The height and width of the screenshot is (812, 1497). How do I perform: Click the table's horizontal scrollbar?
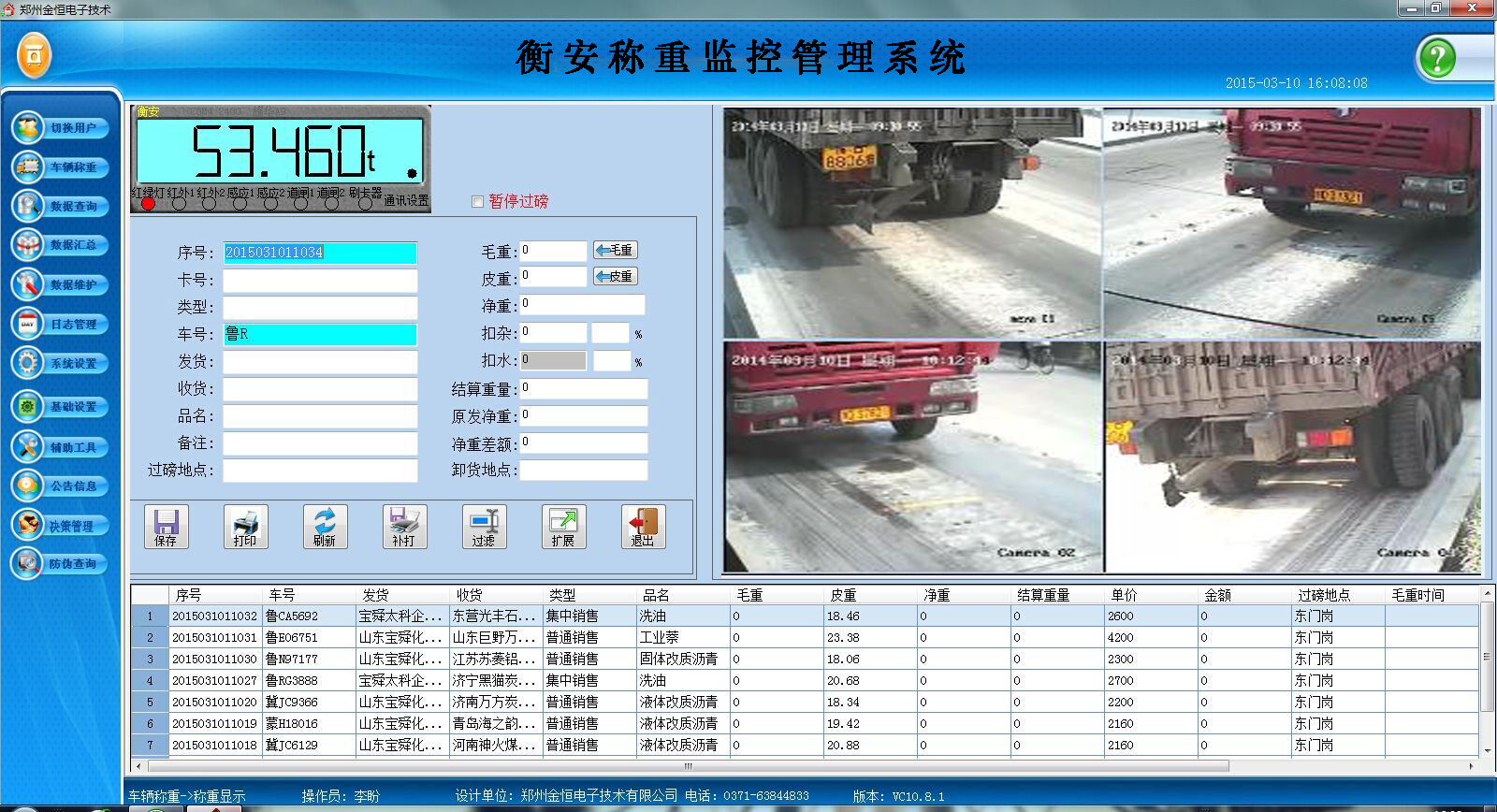[x=688, y=766]
